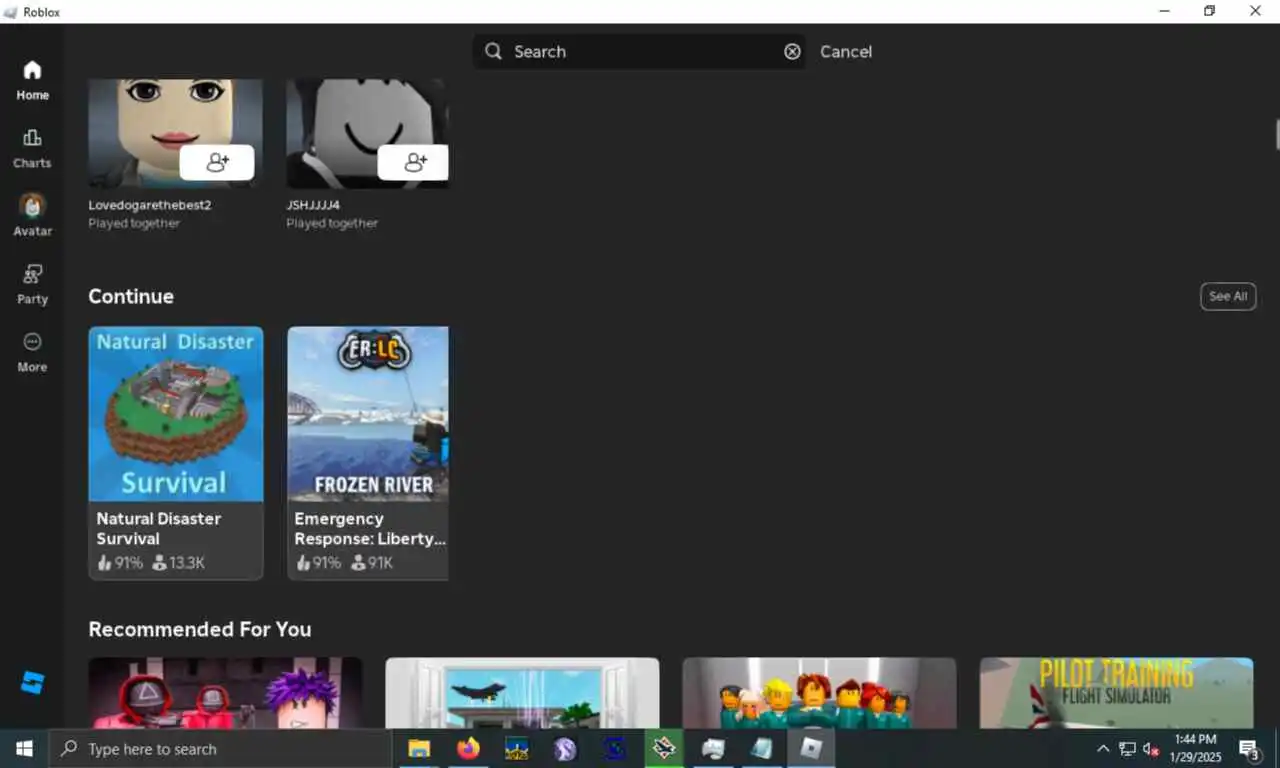See All continue games

point(1228,296)
